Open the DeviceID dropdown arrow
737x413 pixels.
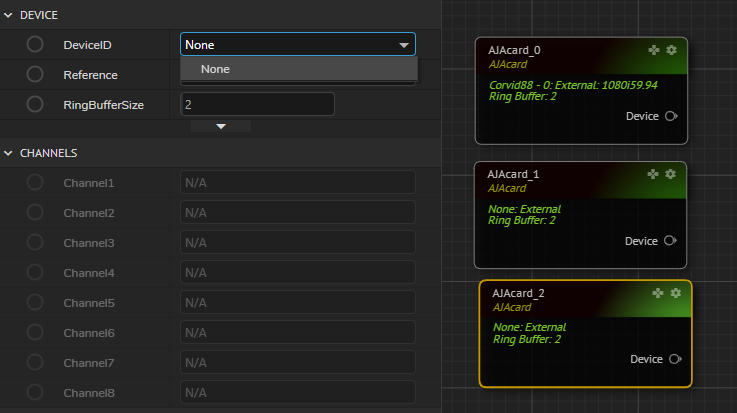(404, 45)
